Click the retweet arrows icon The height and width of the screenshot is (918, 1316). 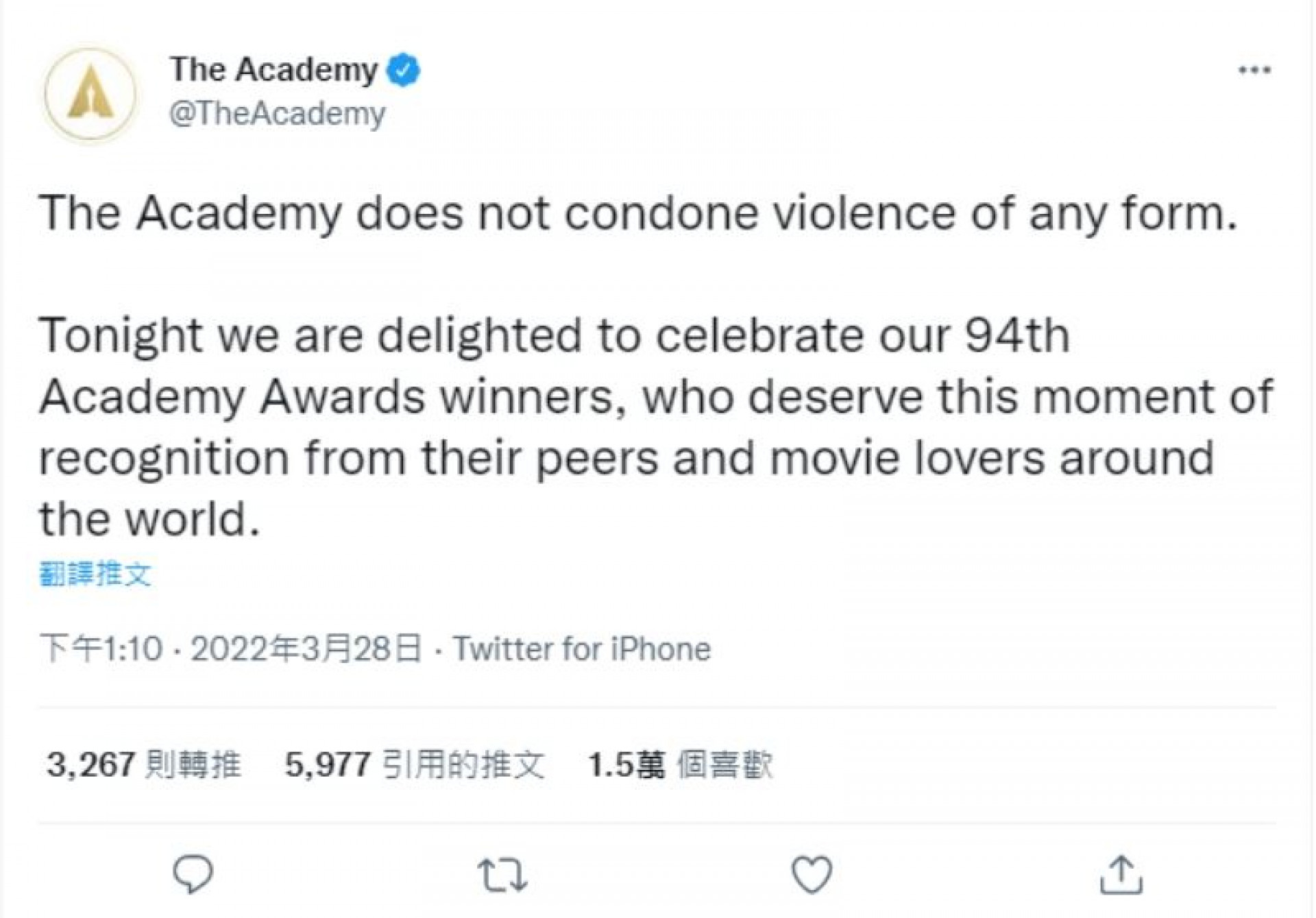click(502, 875)
